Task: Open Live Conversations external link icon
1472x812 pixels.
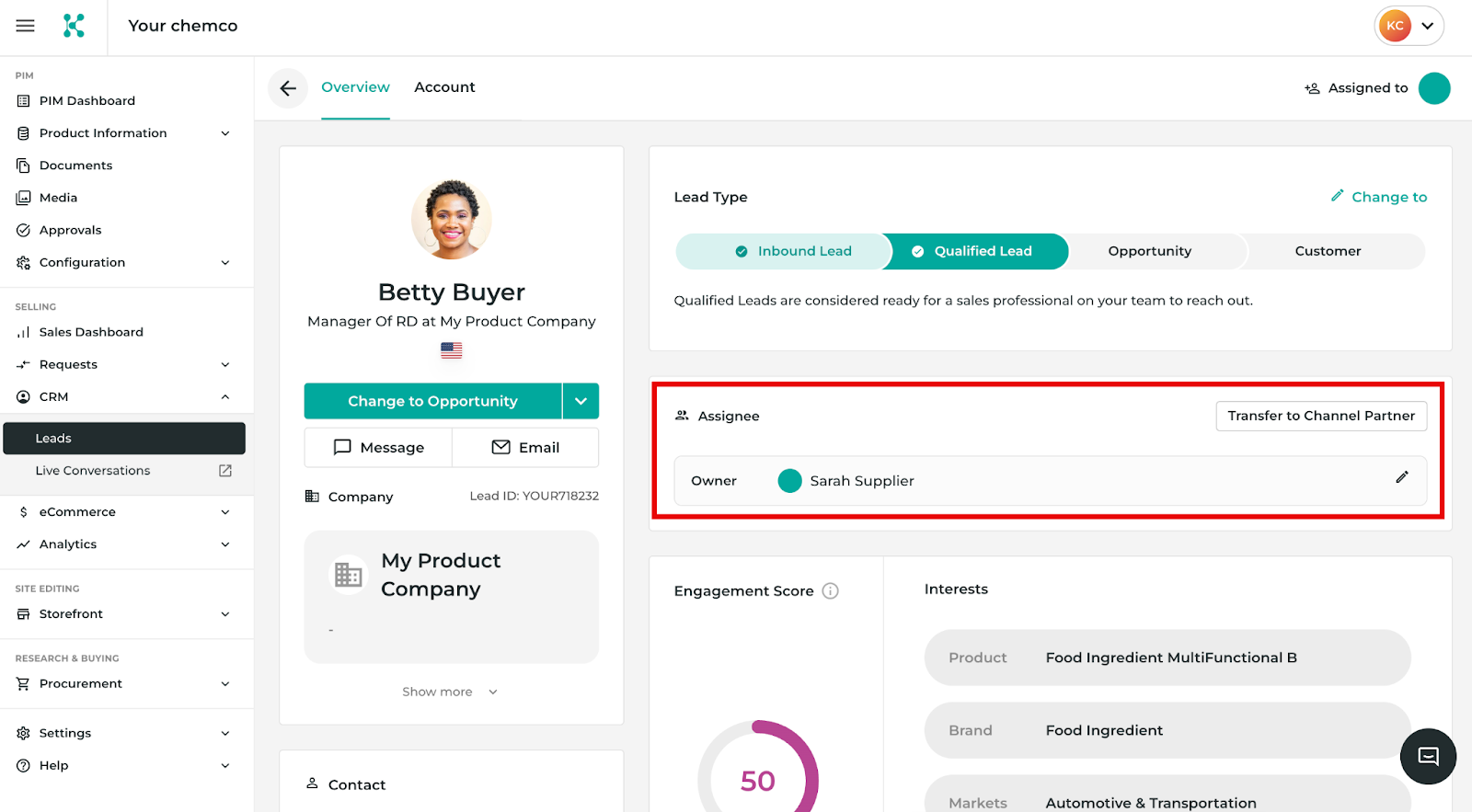Action: 225,471
